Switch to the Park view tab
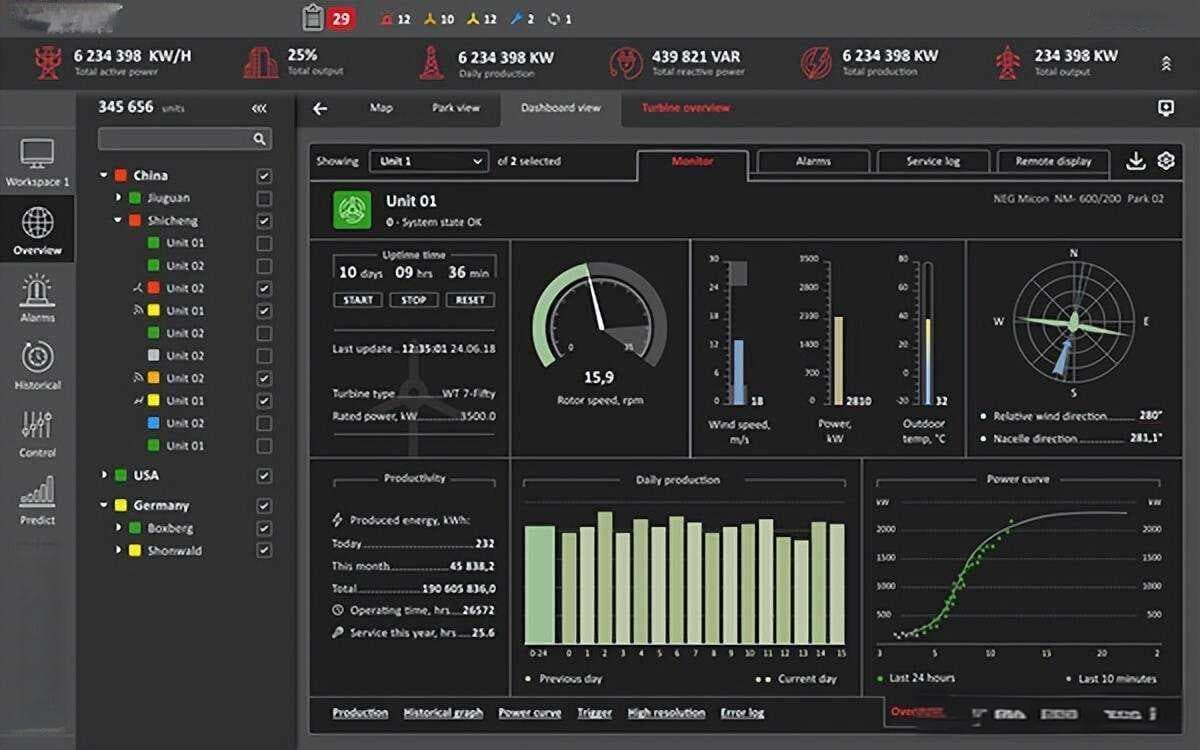The width and height of the screenshot is (1200, 750). [x=456, y=108]
